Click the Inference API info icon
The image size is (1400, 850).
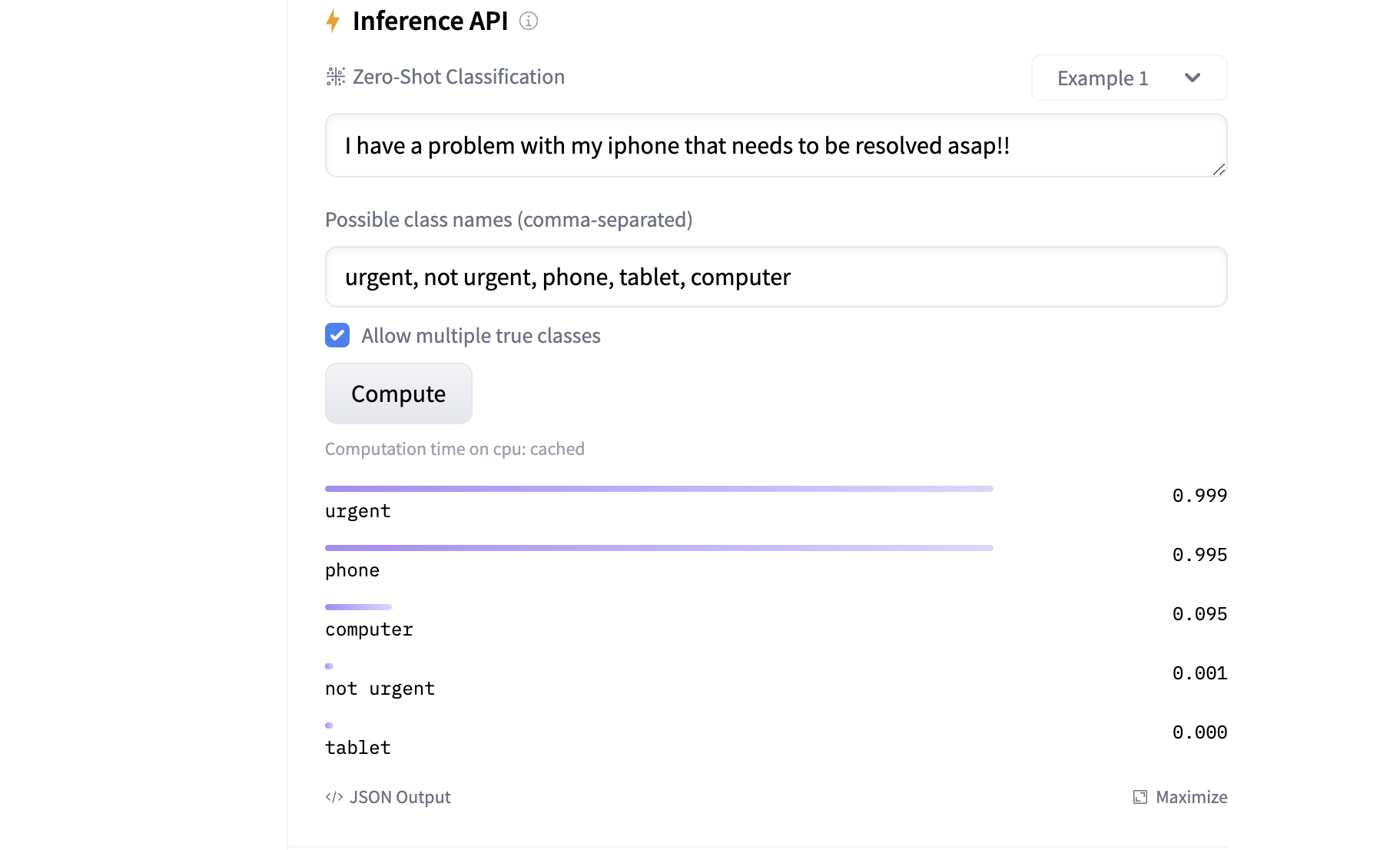point(529,21)
